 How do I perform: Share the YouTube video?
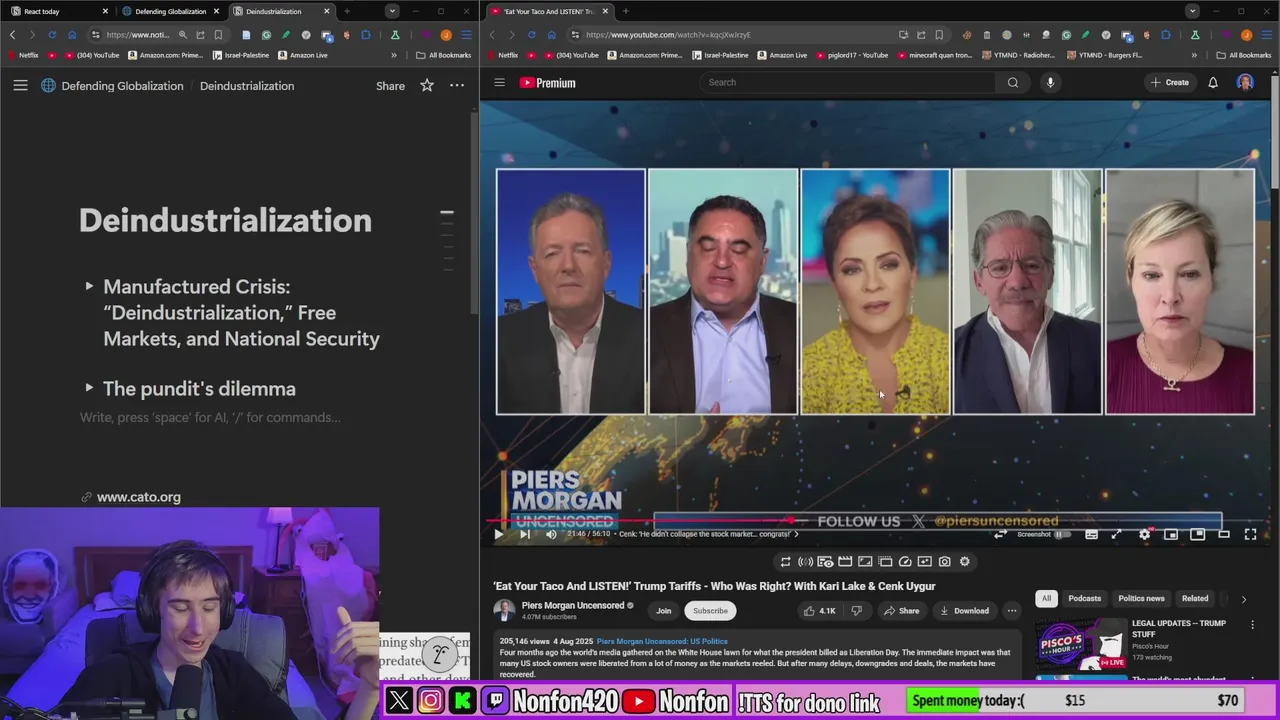pyautogui.click(x=901, y=610)
